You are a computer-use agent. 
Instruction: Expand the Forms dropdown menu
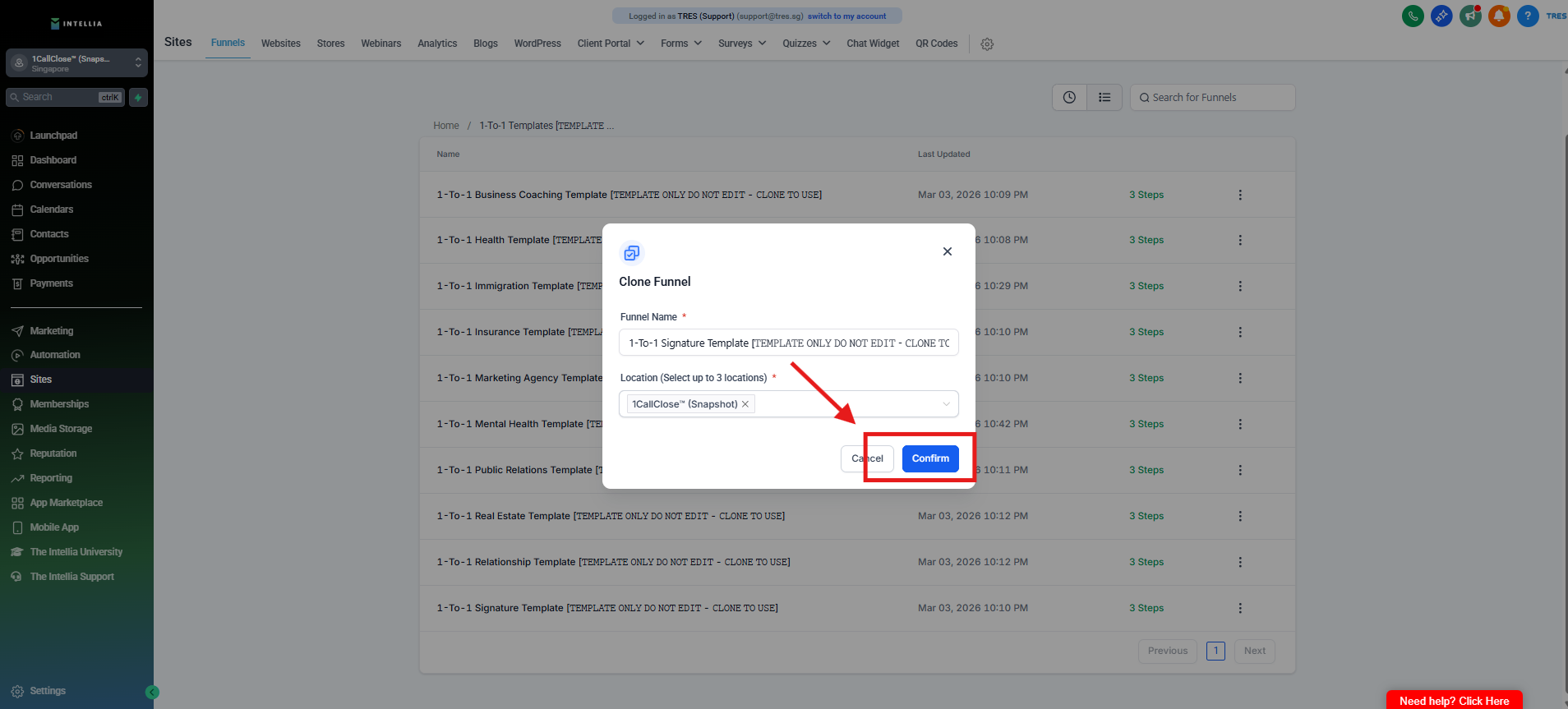click(681, 44)
